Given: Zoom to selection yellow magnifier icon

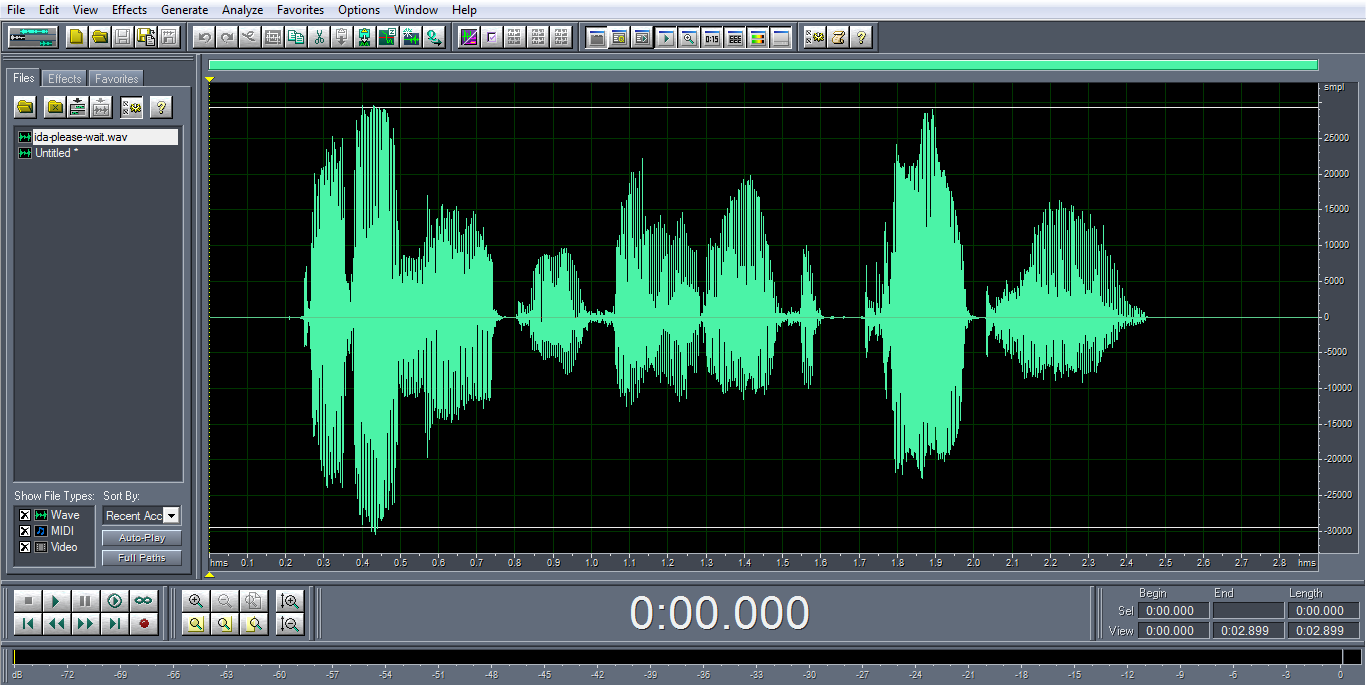Looking at the screenshot, I should click(196, 624).
